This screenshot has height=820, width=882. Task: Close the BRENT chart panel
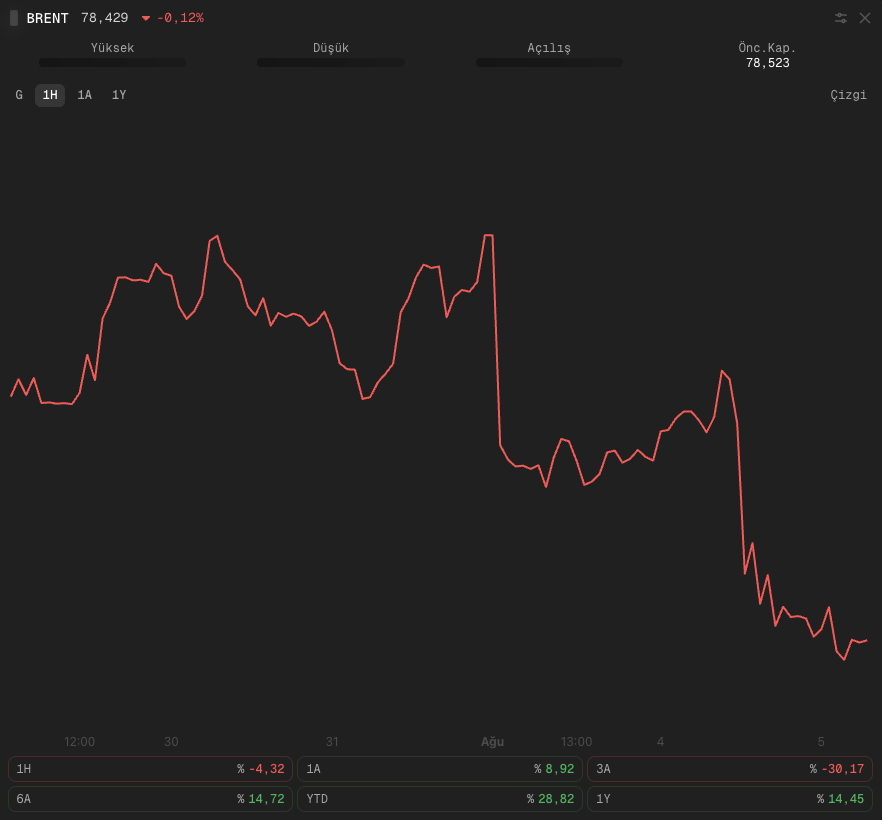coord(865,18)
